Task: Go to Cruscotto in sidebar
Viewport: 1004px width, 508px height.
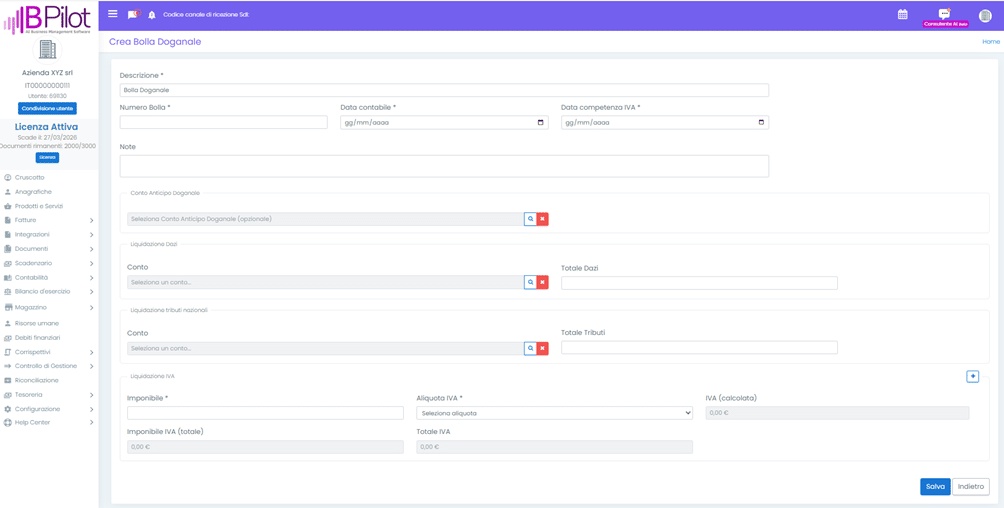Action: tap(30, 177)
